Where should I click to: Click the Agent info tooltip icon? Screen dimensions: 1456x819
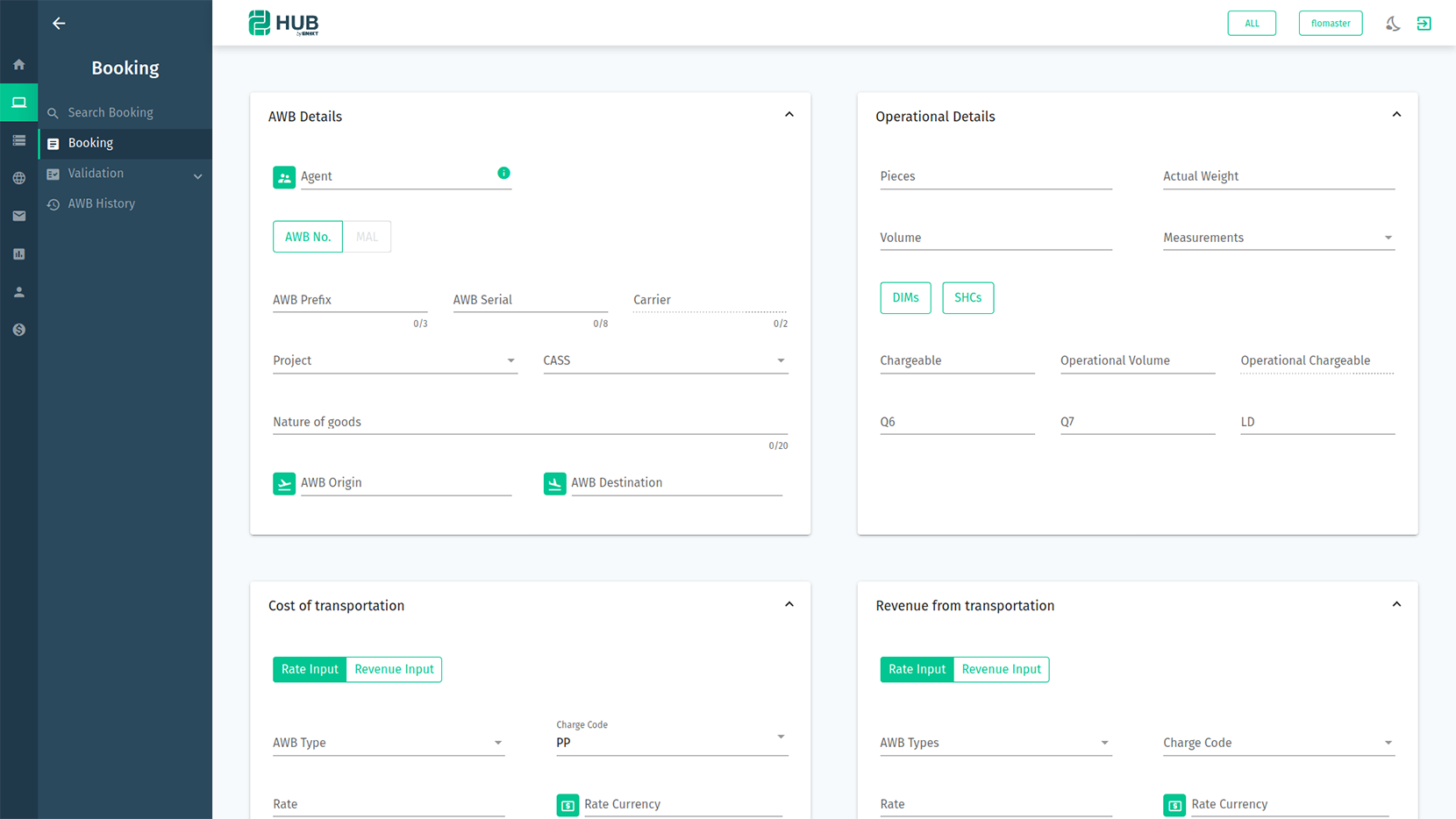click(503, 173)
